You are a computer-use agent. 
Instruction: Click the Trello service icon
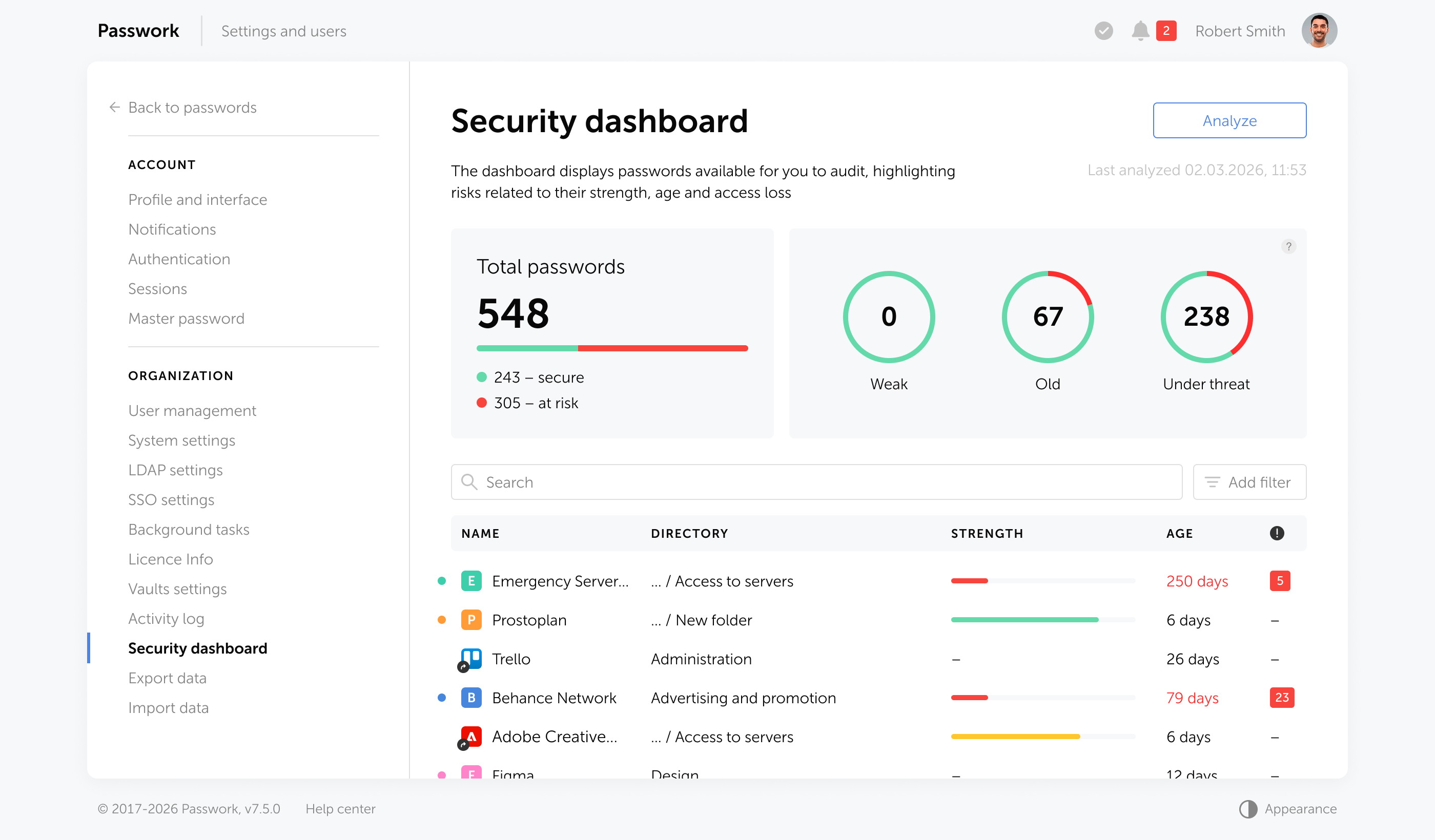470,659
